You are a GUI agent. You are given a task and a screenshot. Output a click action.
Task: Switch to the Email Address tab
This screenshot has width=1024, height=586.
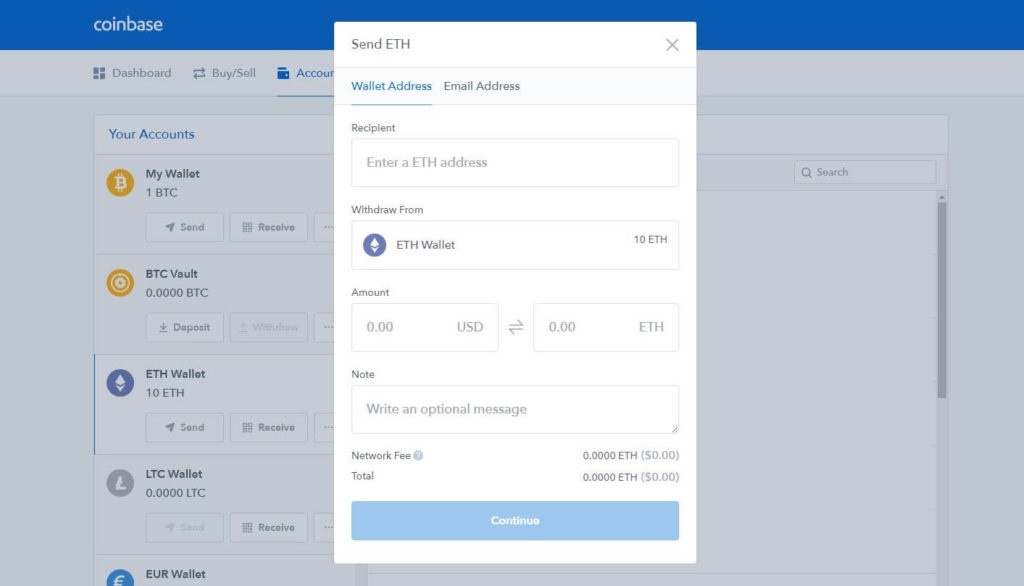coord(482,86)
